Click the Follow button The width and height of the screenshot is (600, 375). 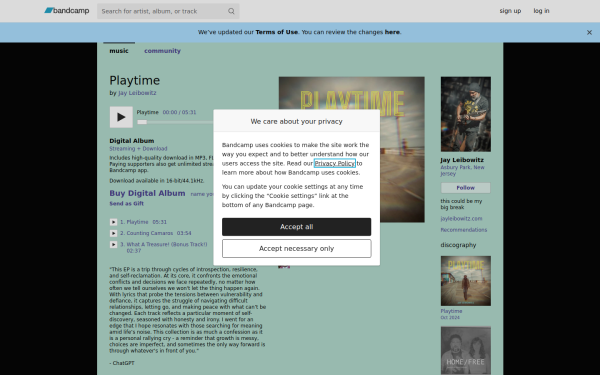466,188
